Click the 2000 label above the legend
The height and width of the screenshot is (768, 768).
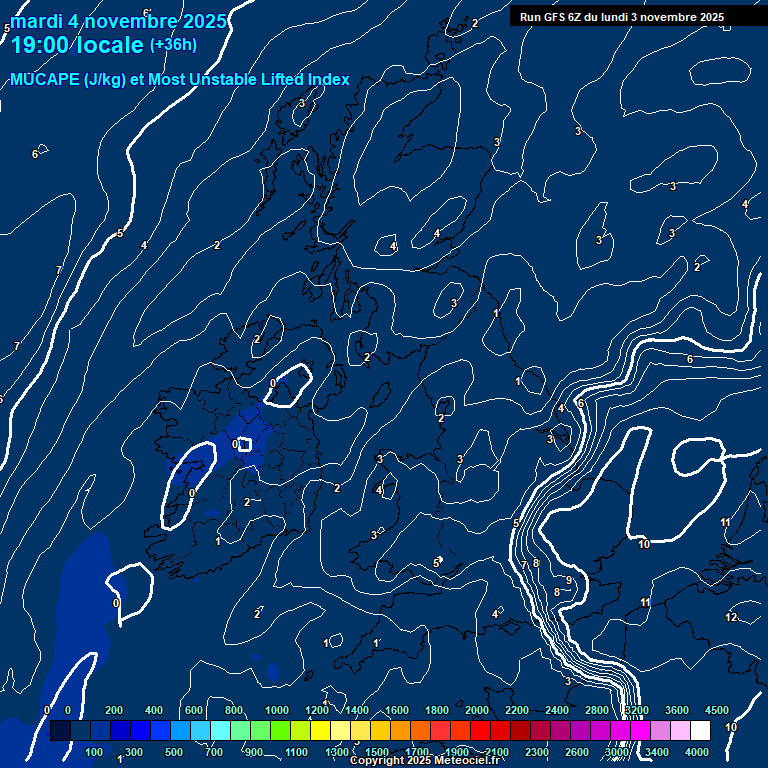[x=477, y=710]
